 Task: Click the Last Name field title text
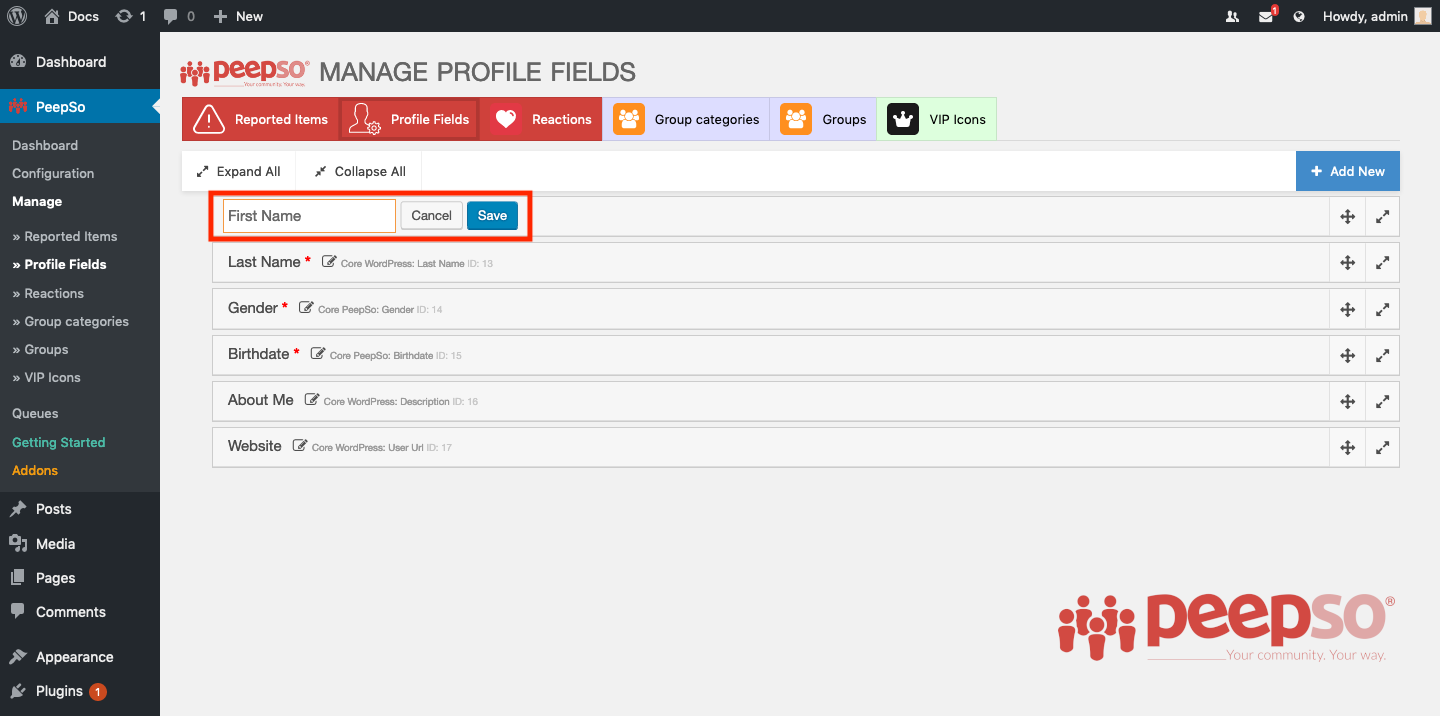(x=264, y=262)
